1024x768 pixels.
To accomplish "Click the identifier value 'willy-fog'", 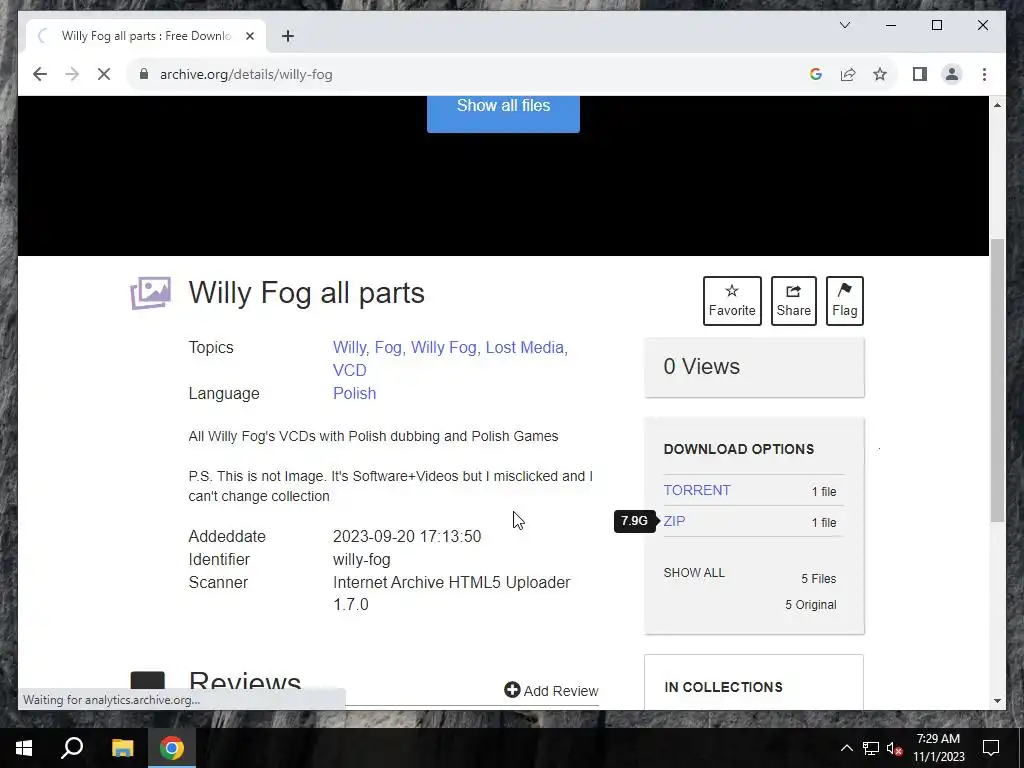I will pyautogui.click(x=362, y=560).
